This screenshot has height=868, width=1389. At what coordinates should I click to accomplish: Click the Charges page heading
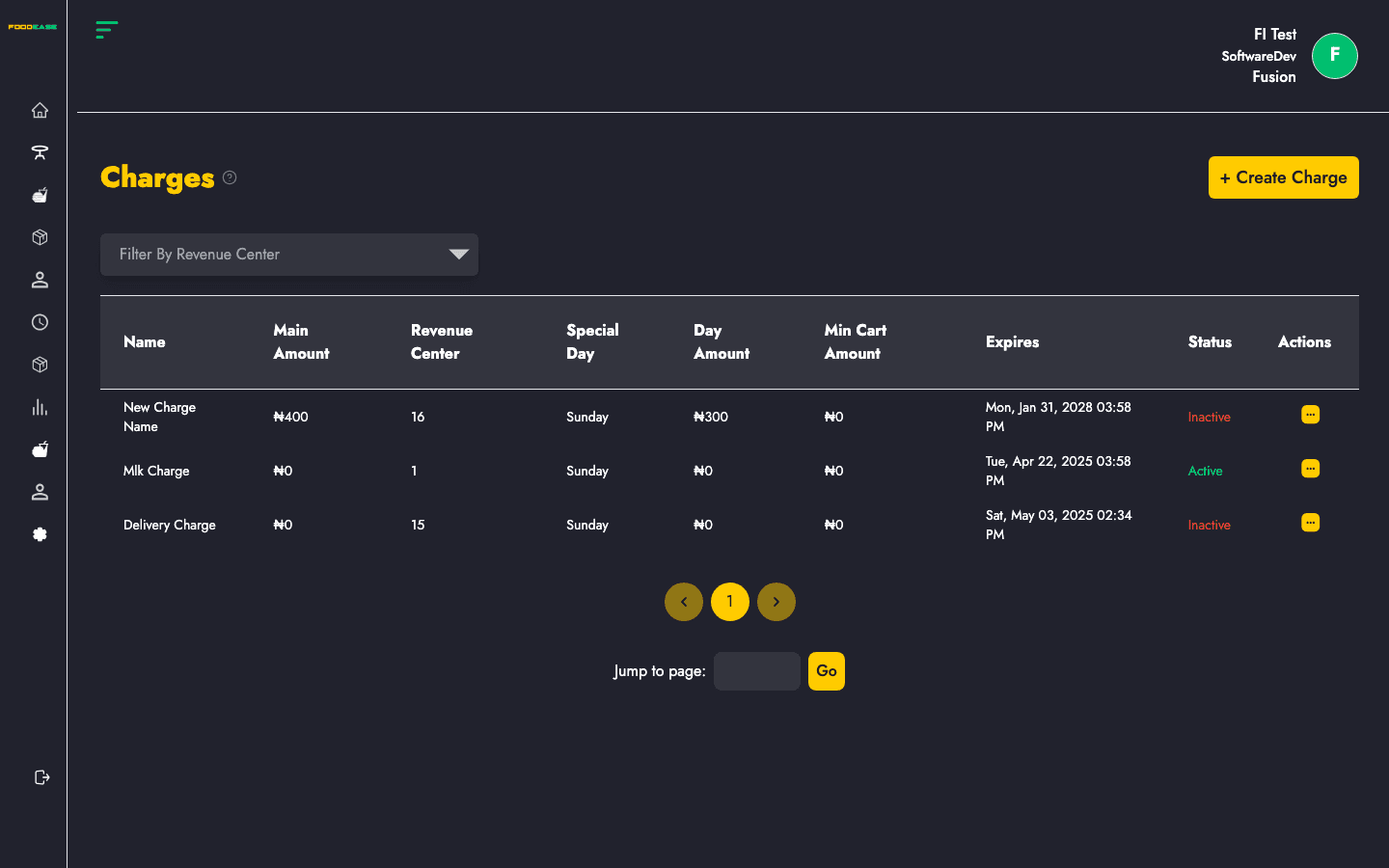[x=157, y=177]
